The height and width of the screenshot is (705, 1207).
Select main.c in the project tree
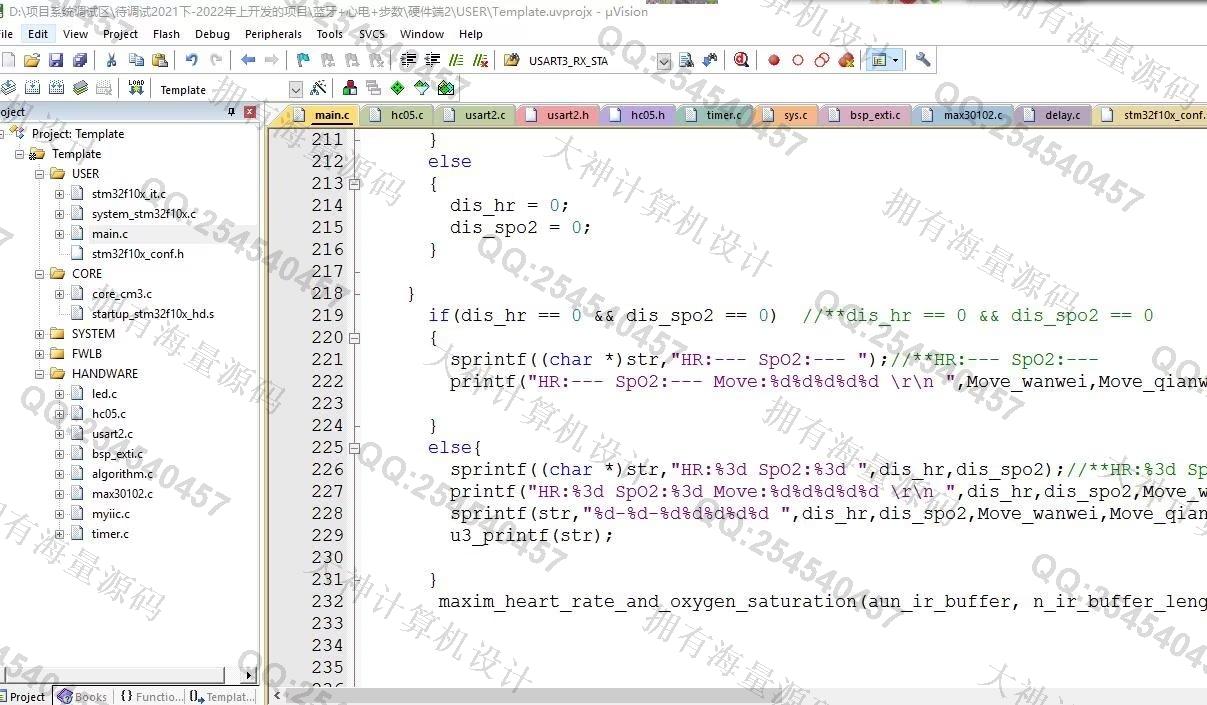[109, 233]
